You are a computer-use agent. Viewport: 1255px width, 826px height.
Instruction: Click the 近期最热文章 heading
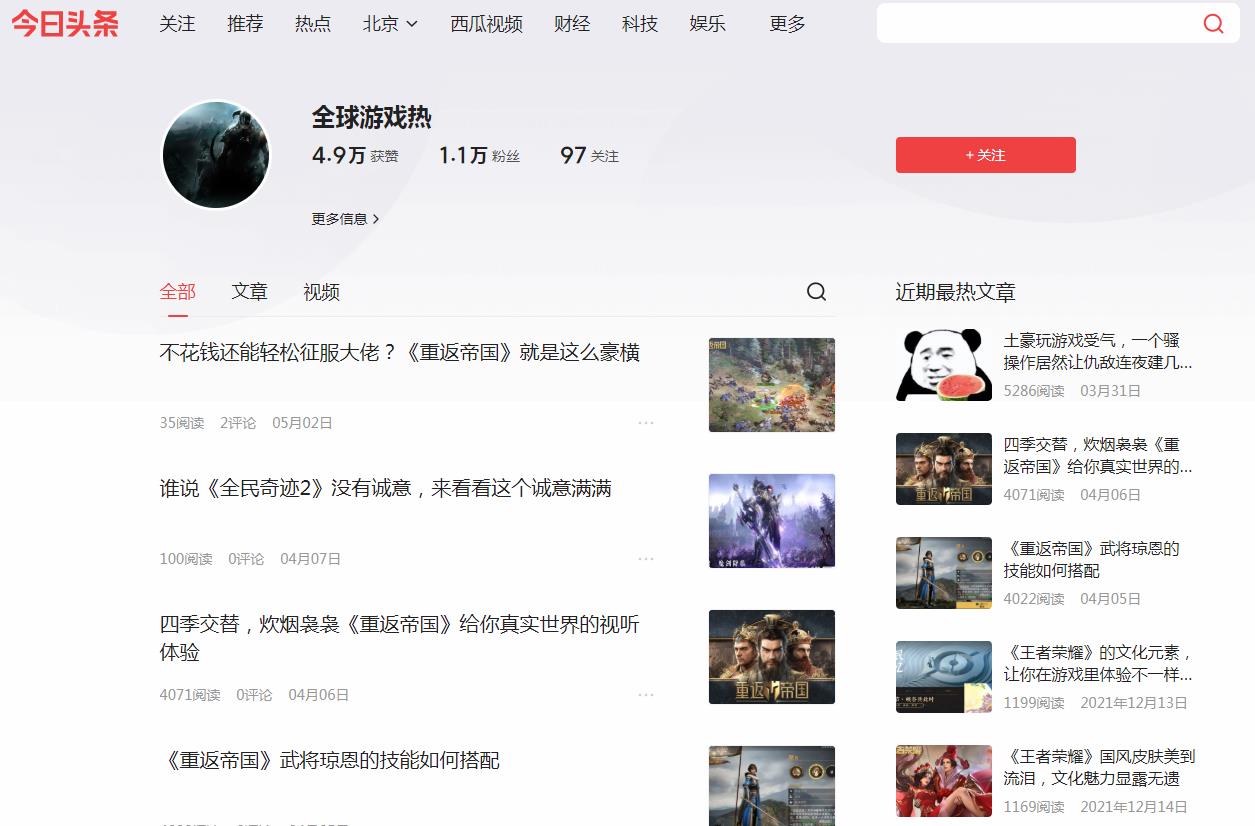tap(955, 292)
